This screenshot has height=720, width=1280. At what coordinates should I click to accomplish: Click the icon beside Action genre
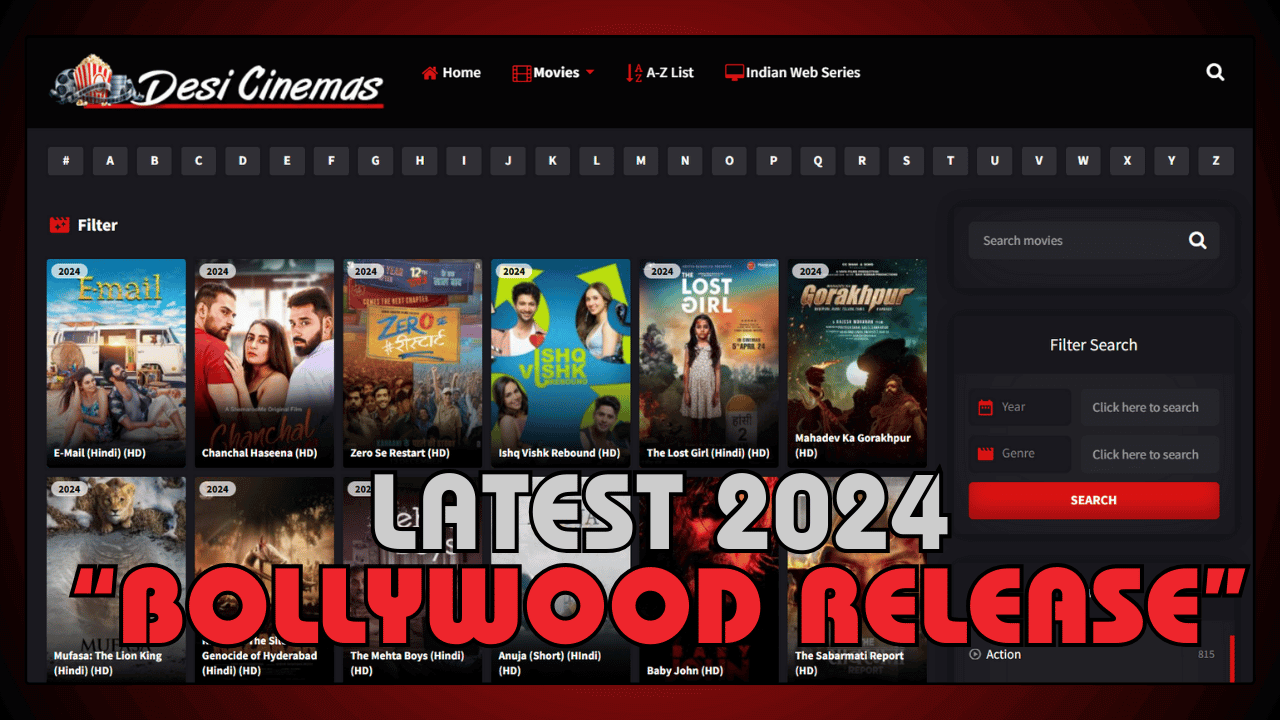coord(976,654)
